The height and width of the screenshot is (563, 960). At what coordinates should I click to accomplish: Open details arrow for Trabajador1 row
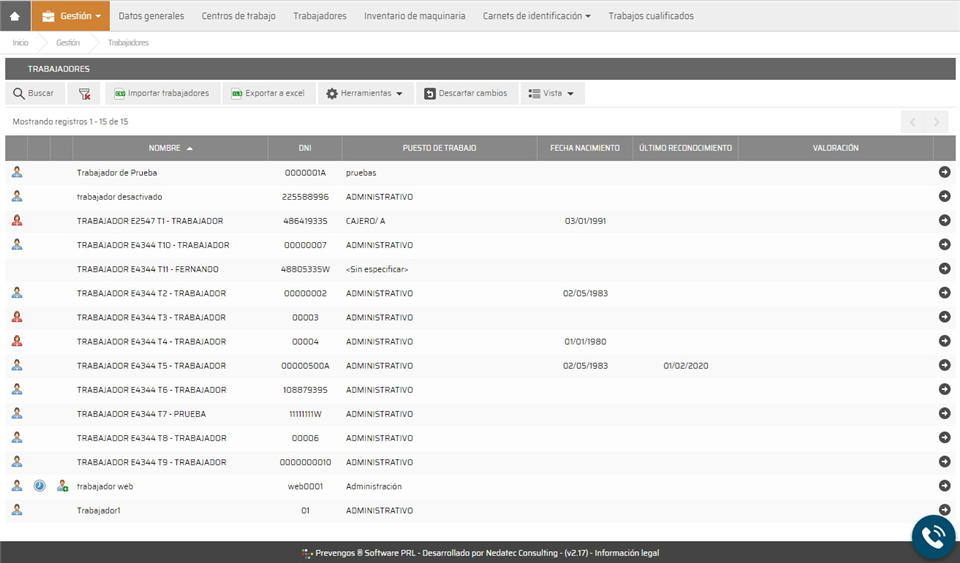point(944,510)
